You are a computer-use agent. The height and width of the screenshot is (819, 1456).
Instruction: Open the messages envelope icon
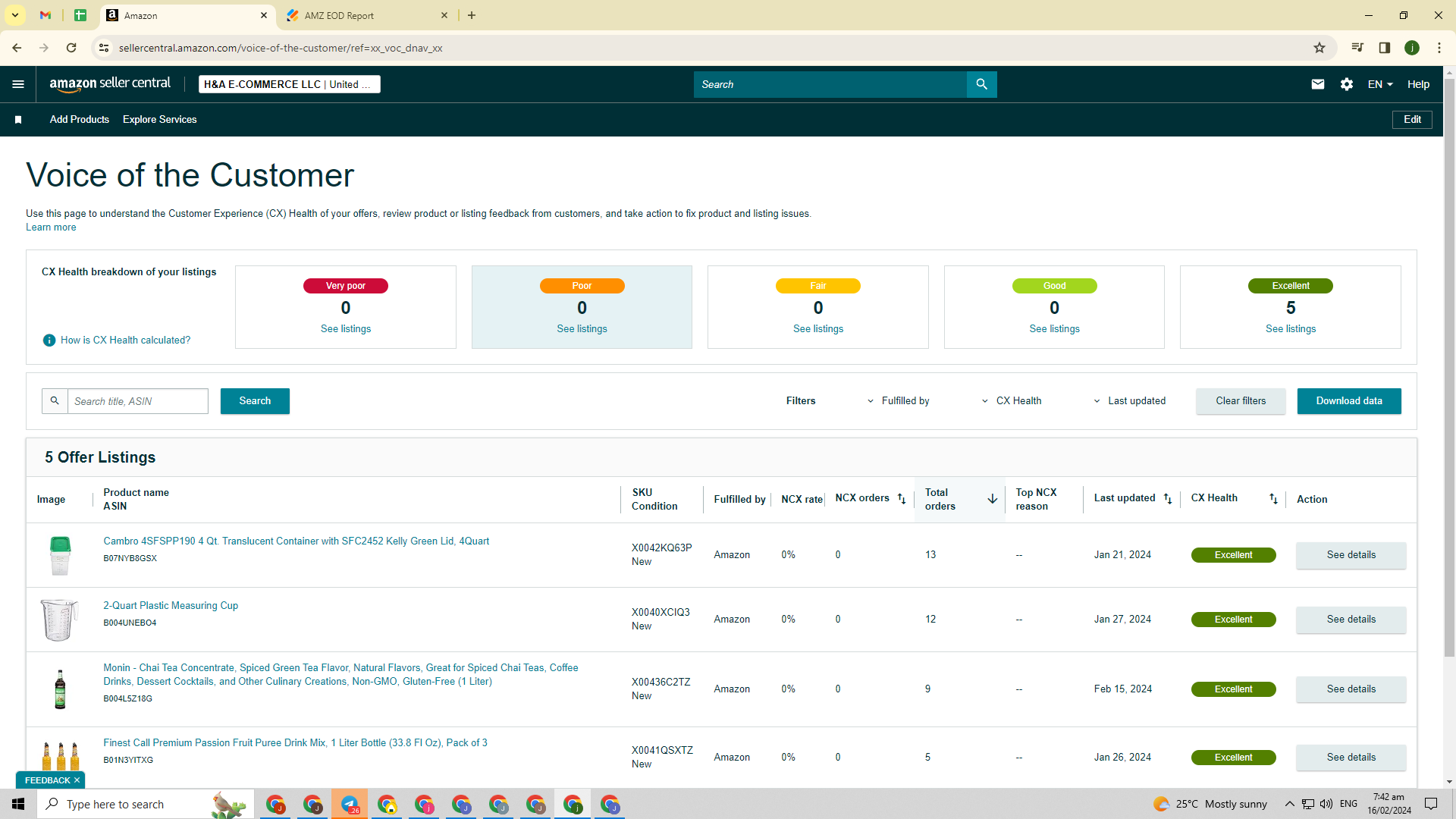pos(1318,84)
